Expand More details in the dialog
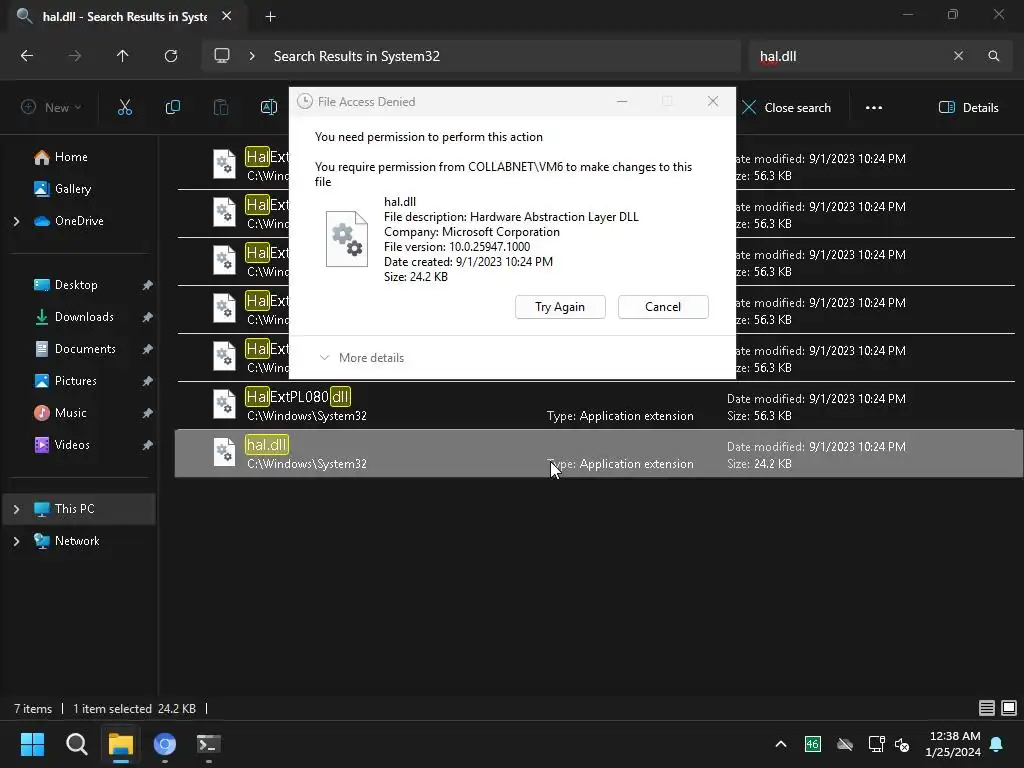The image size is (1024, 768). click(x=361, y=358)
